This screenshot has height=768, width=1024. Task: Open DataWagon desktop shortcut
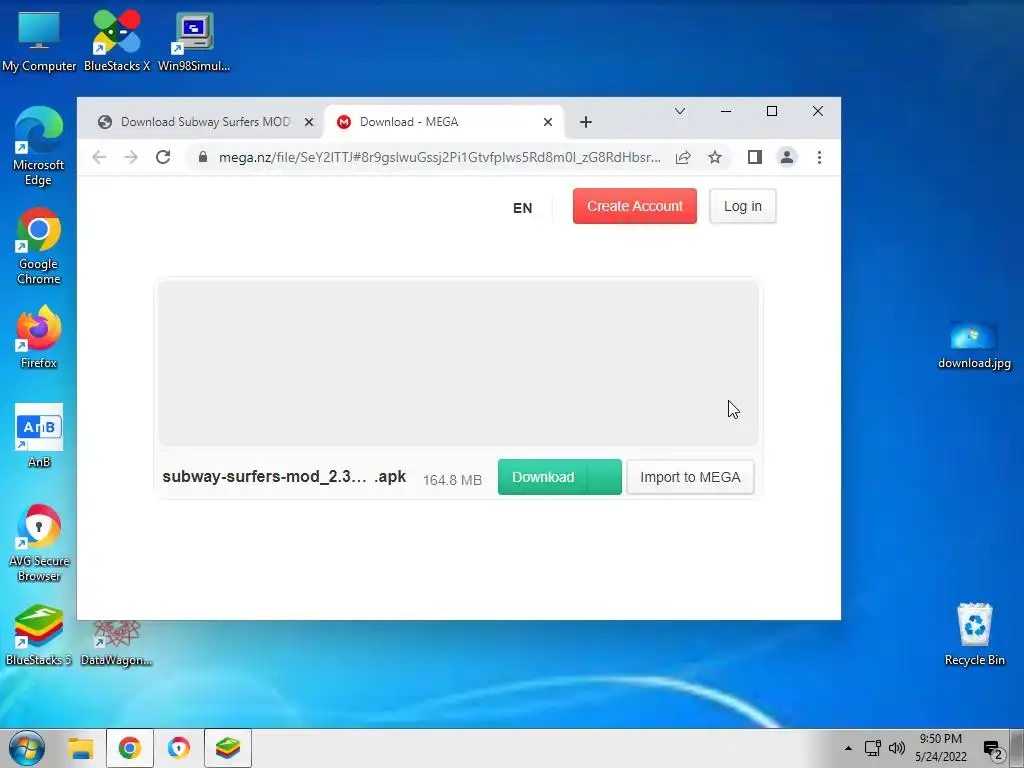click(x=116, y=643)
